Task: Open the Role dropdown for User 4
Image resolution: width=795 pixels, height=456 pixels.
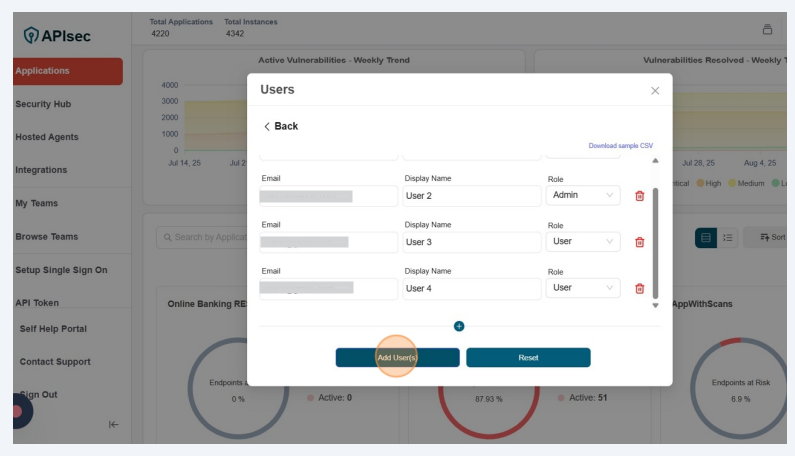Action: [x=583, y=288]
